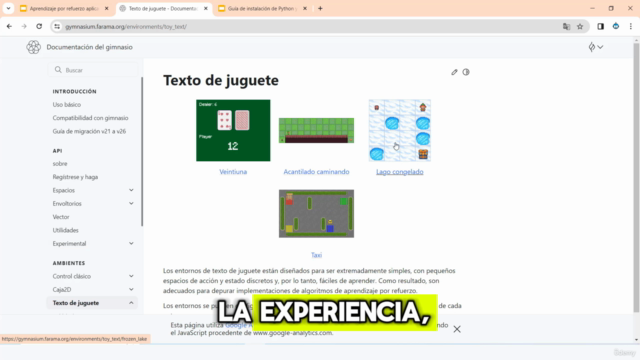Open the Taxi text link
The height and width of the screenshot is (360, 640).
click(x=316, y=255)
